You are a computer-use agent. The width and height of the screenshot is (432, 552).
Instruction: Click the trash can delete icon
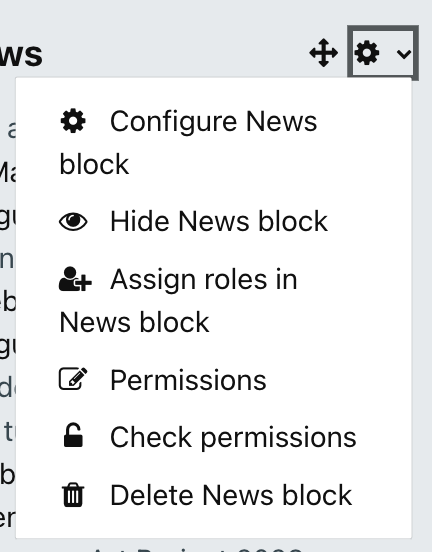click(73, 495)
